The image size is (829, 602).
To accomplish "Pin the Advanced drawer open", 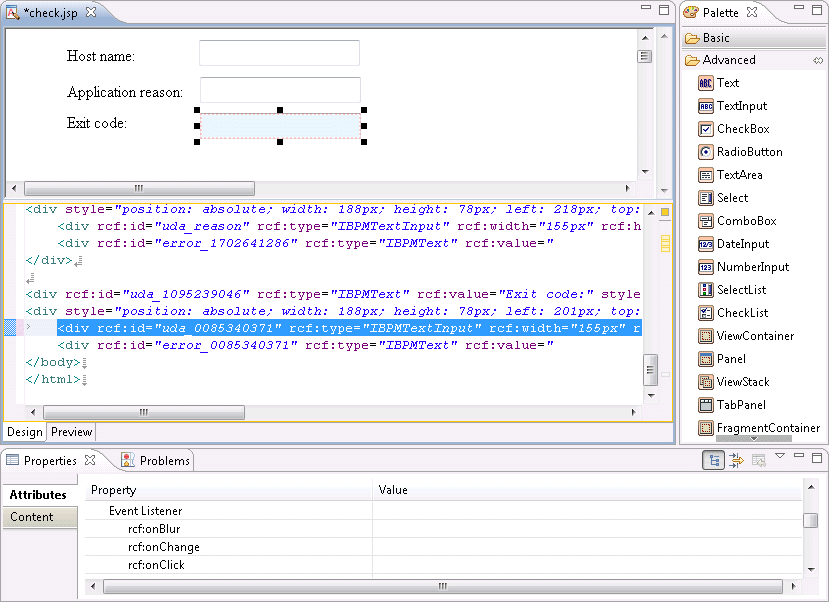I will (818, 60).
